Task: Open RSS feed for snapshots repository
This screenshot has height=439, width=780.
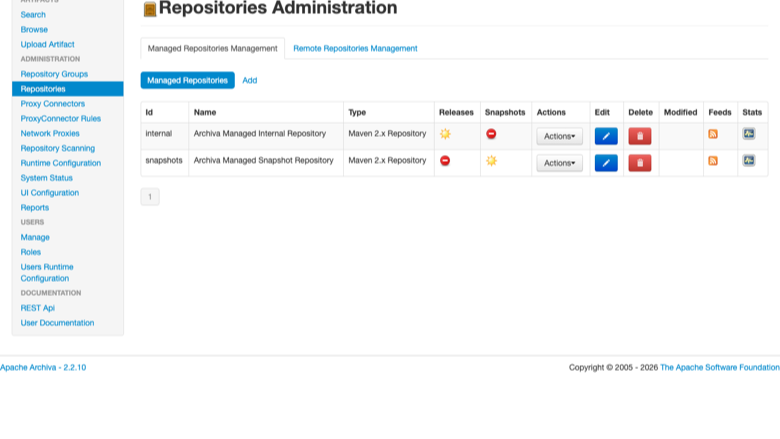Action: pos(713,161)
